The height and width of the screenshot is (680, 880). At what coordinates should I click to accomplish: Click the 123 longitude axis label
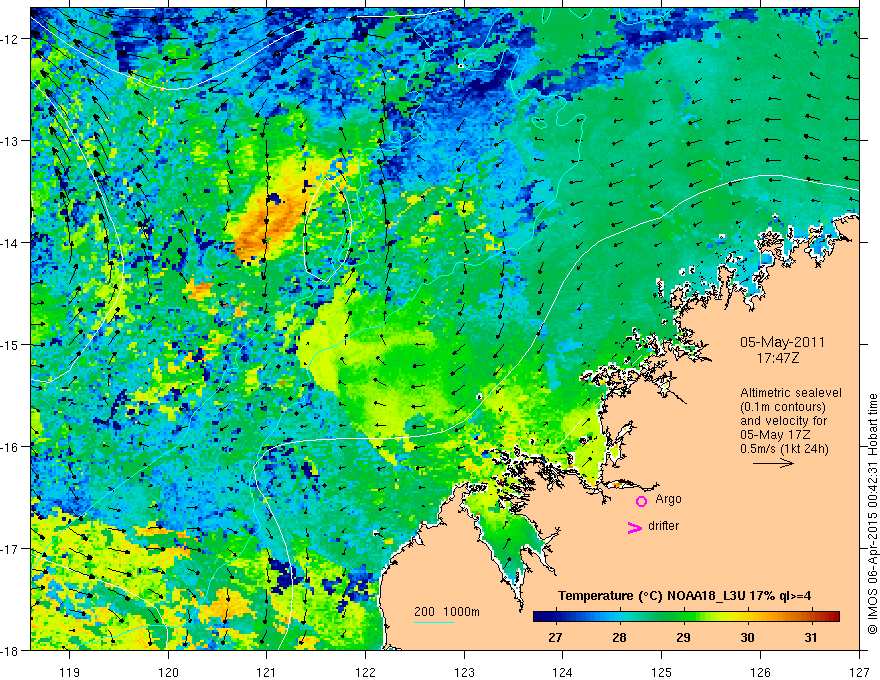[464, 672]
